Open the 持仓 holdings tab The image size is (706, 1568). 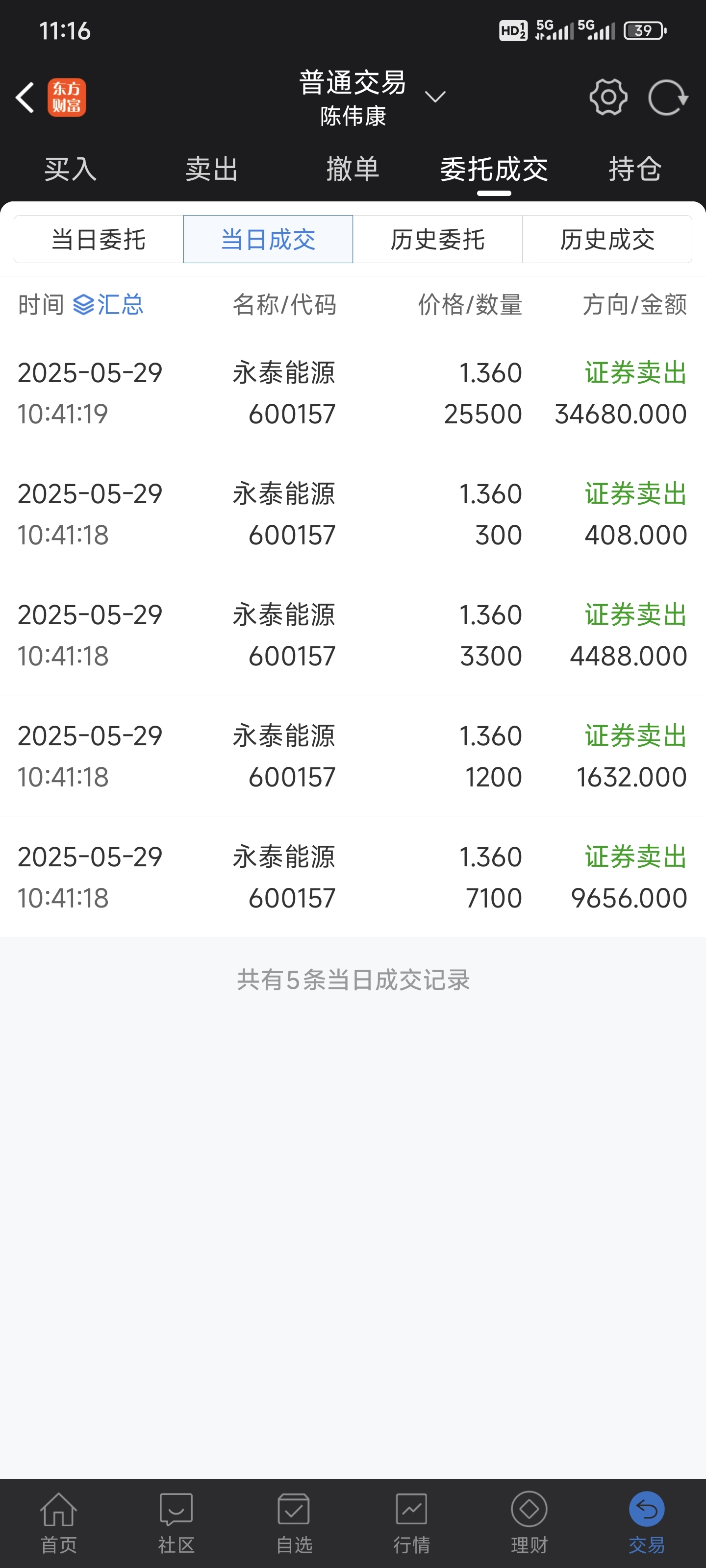pyautogui.click(x=635, y=169)
